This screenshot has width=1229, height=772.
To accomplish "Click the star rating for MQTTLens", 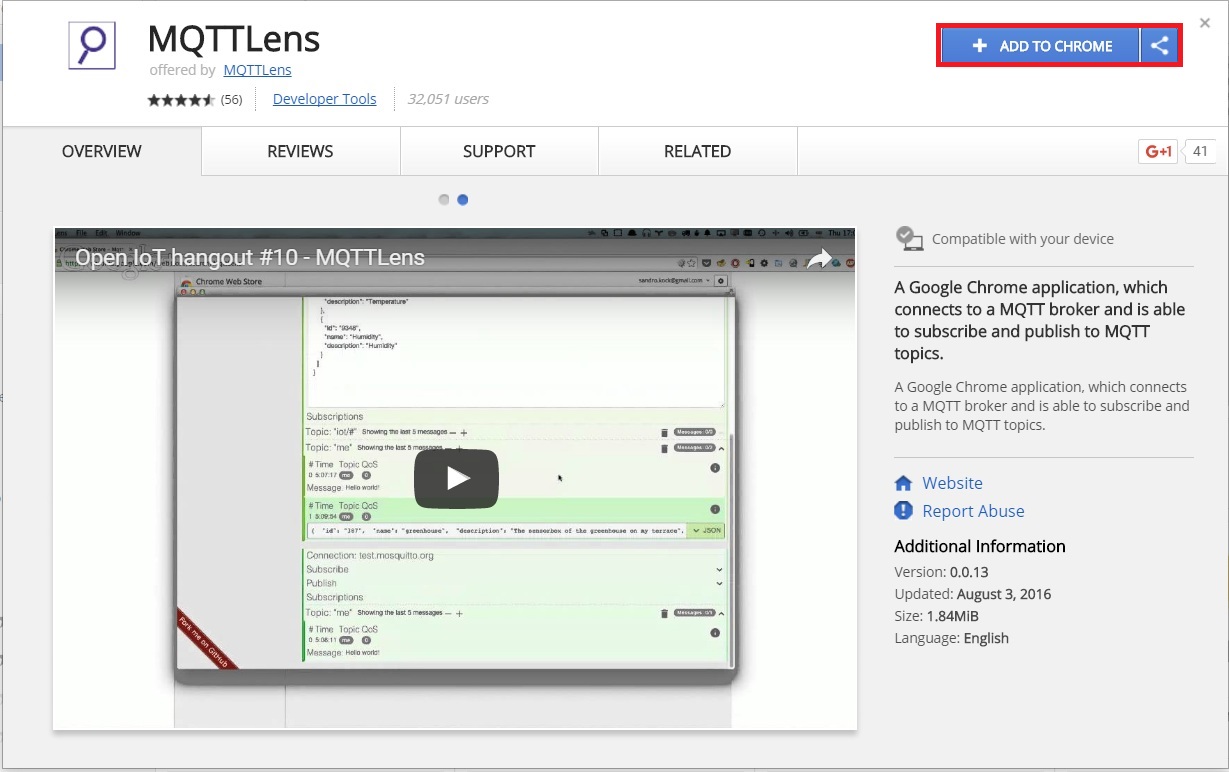I will [181, 99].
